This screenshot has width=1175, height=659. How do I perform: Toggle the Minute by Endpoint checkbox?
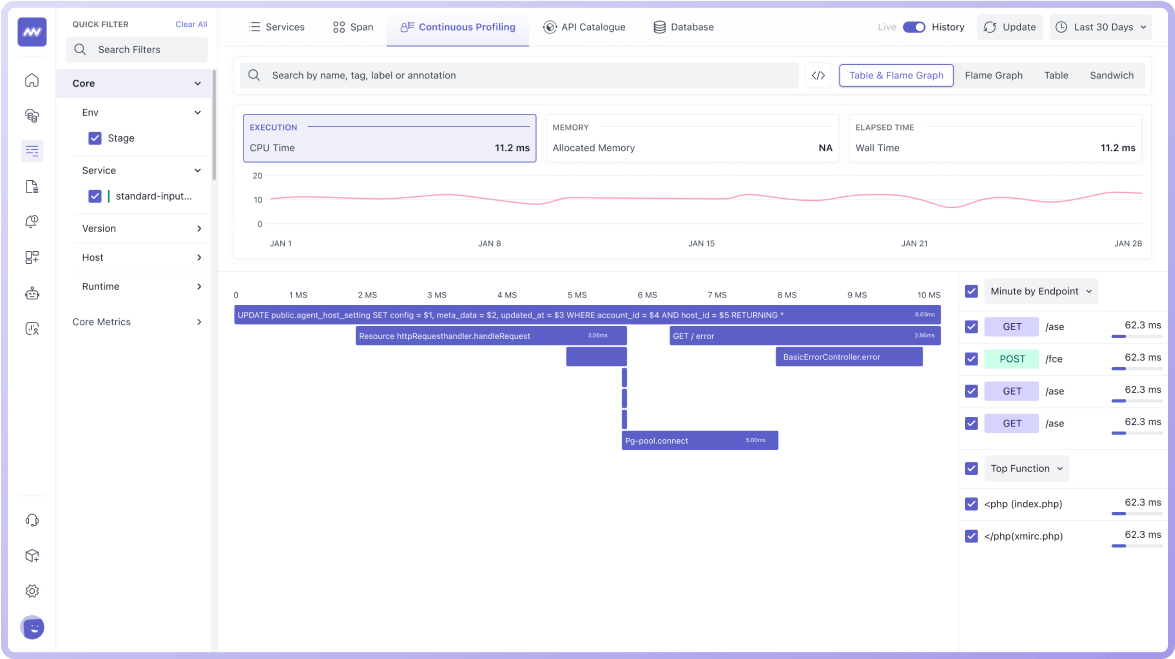coord(971,291)
